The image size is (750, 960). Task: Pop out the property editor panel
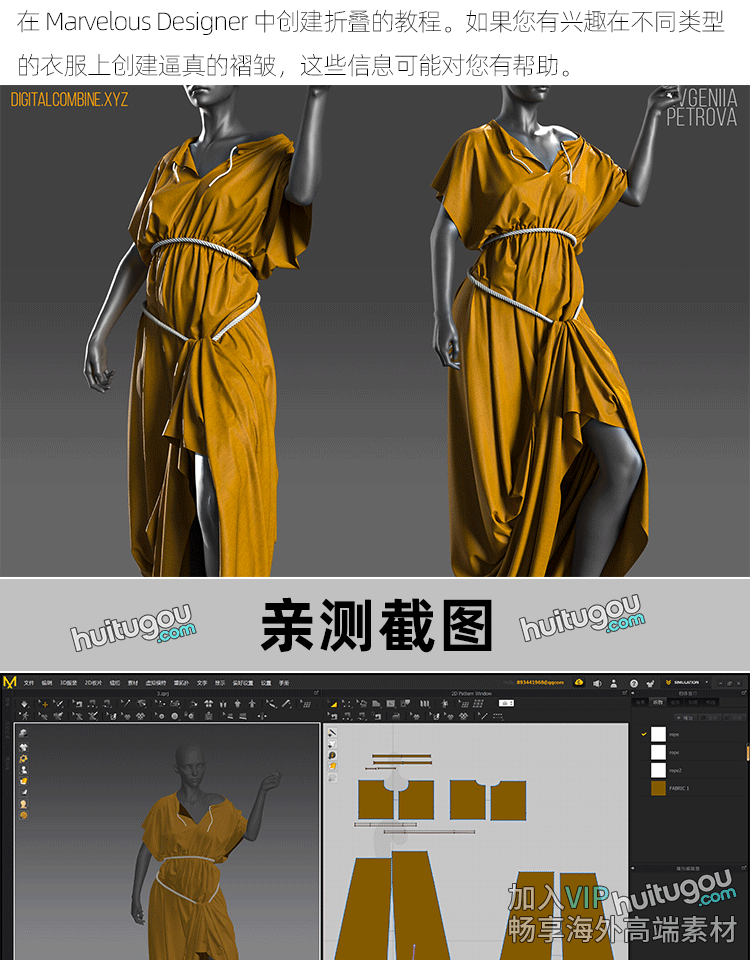(743, 868)
